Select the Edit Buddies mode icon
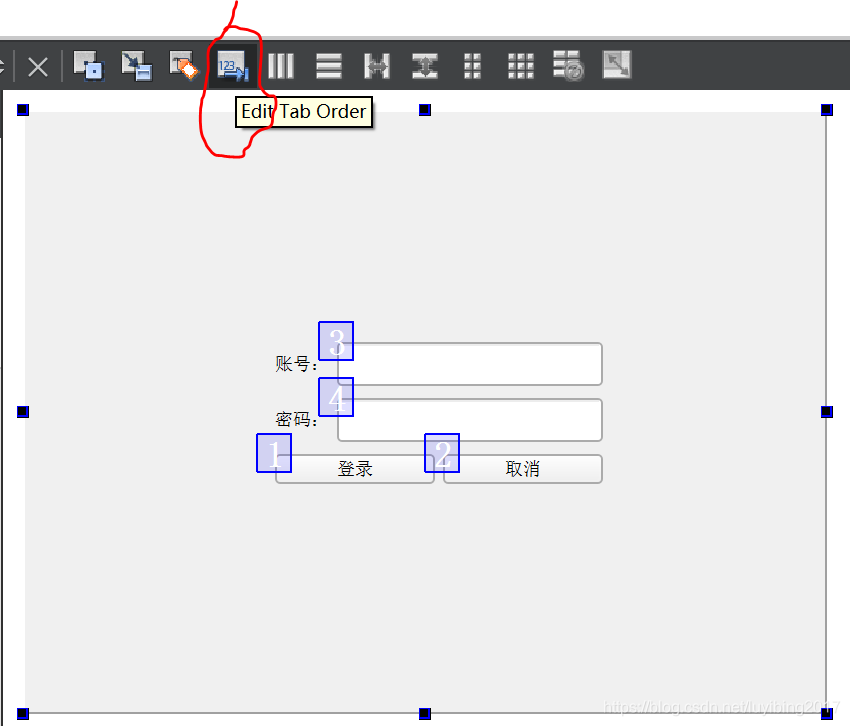The height and width of the screenshot is (726, 850). click(x=184, y=66)
